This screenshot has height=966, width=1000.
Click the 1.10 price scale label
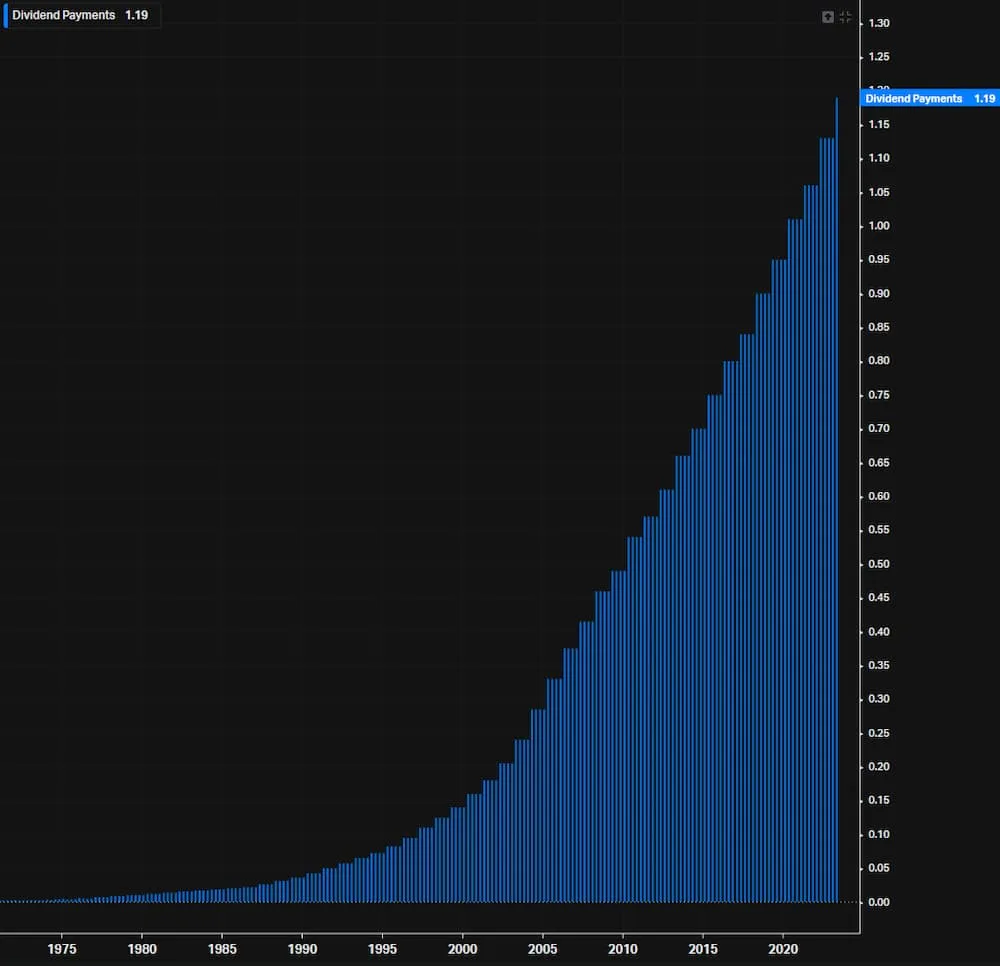[x=879, y=158]
